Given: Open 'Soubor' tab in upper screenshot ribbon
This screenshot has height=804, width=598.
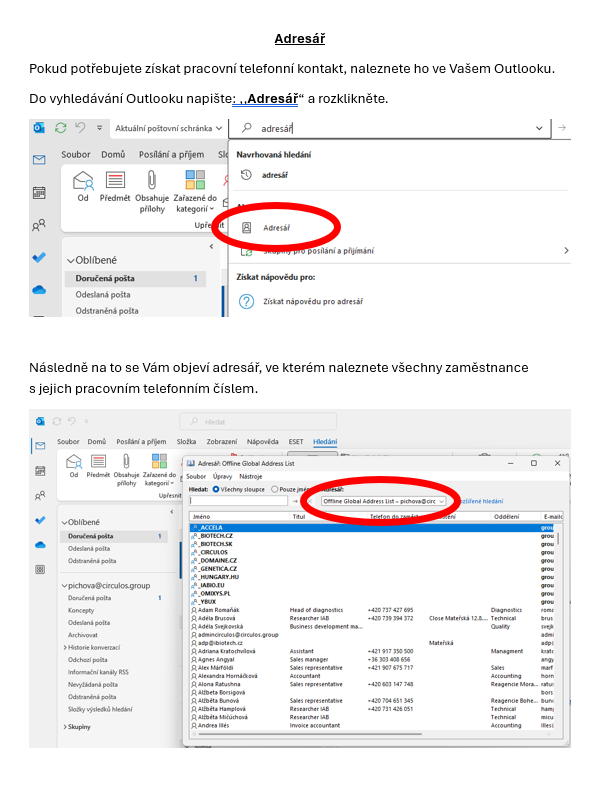Looking at the screenshot, I should pos(76,154).
